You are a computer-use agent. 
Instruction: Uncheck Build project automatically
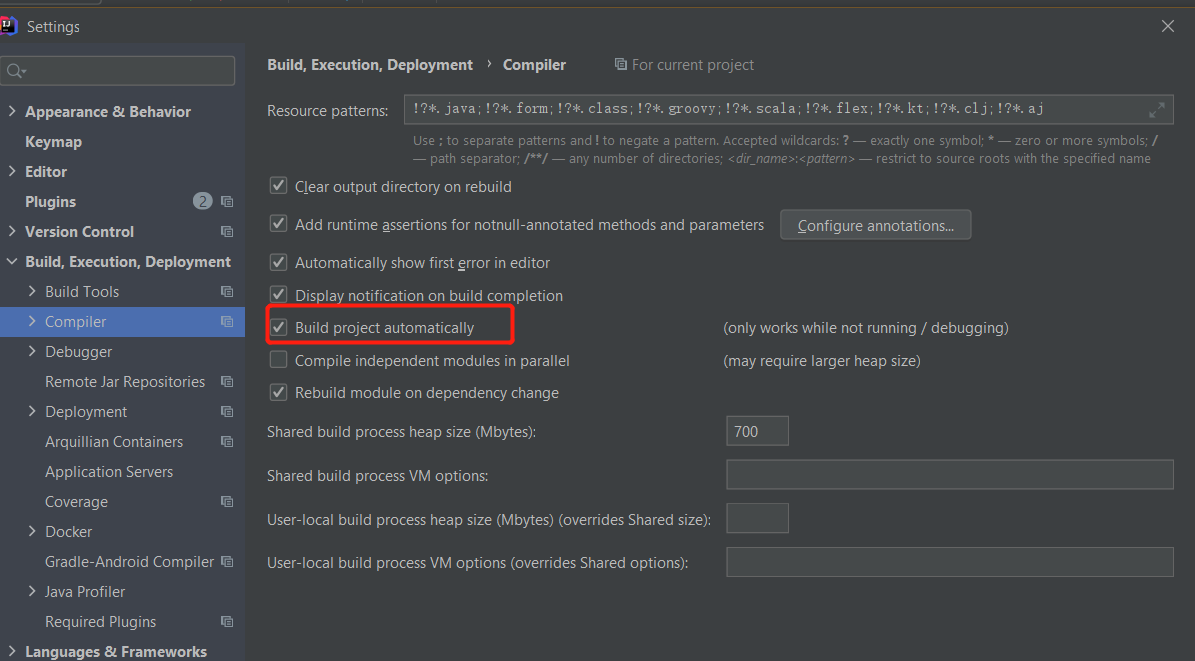click(278, 328)
